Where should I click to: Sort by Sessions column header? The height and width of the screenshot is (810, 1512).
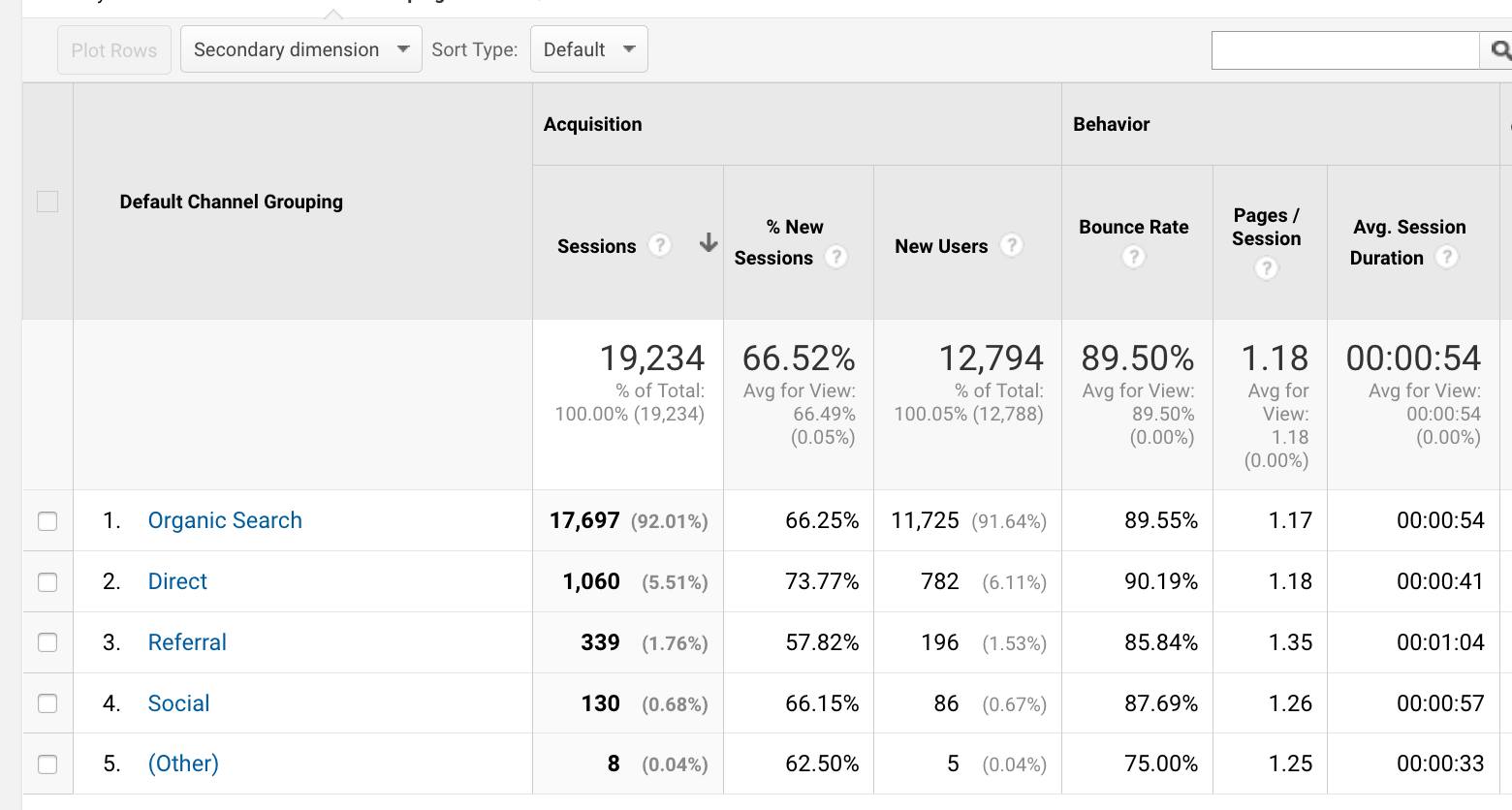596,246
